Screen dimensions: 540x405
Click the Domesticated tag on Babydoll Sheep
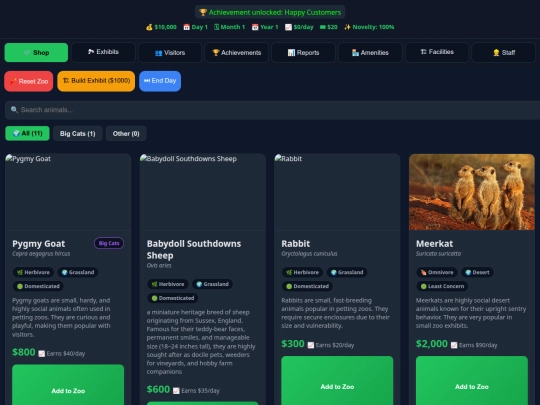click(x=173, y=298)
